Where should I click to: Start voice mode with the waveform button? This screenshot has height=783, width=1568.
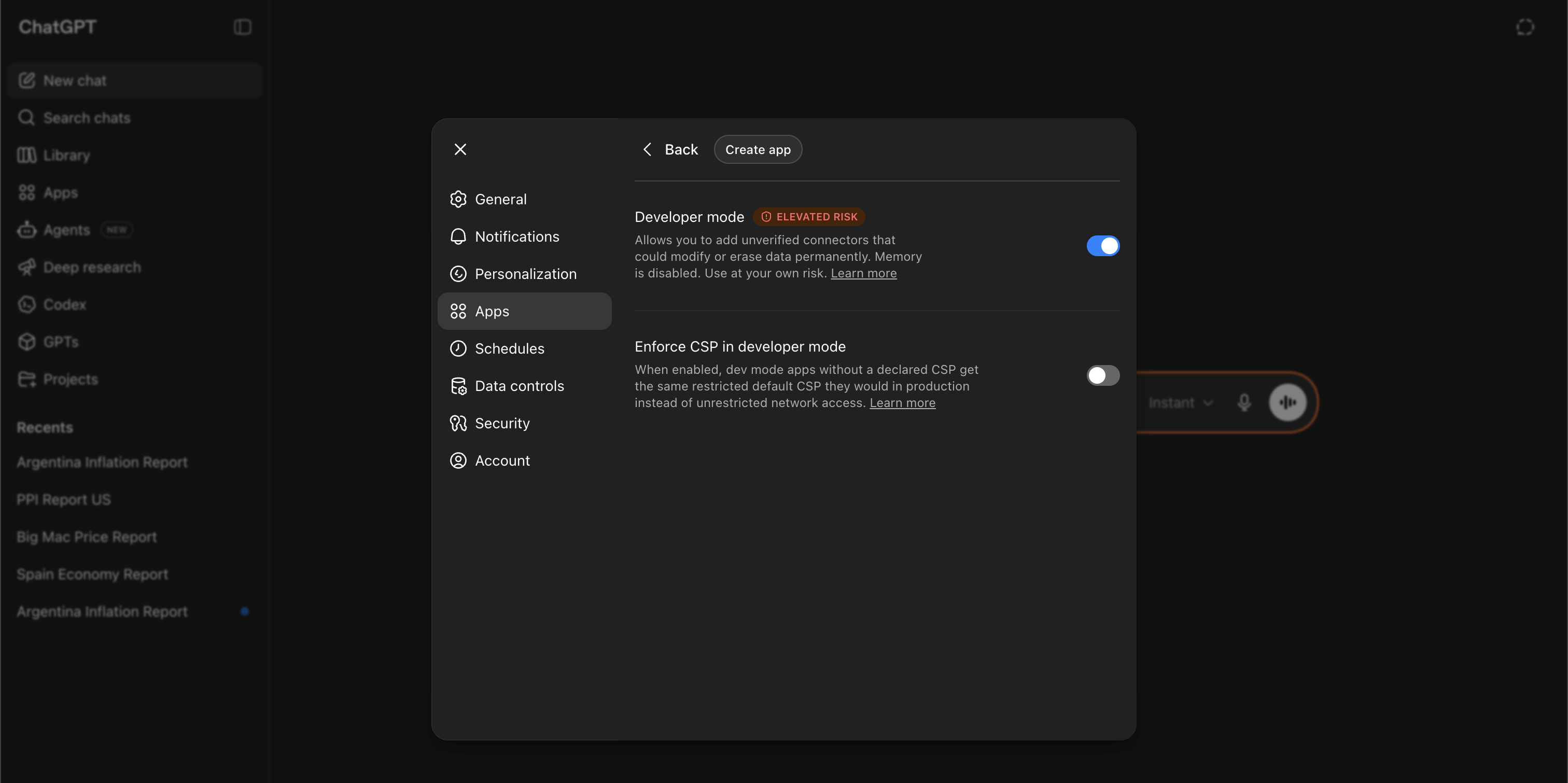click(x=1287, y=402)
